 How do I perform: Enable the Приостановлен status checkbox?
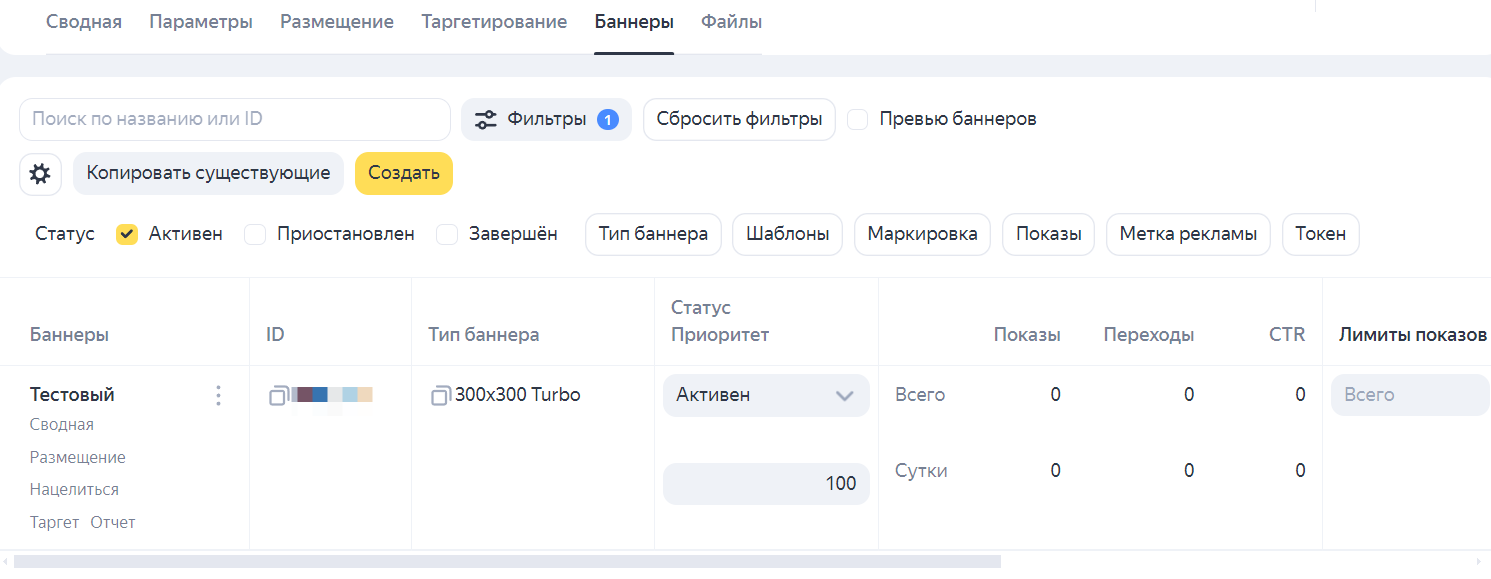[x=256, y=234]
